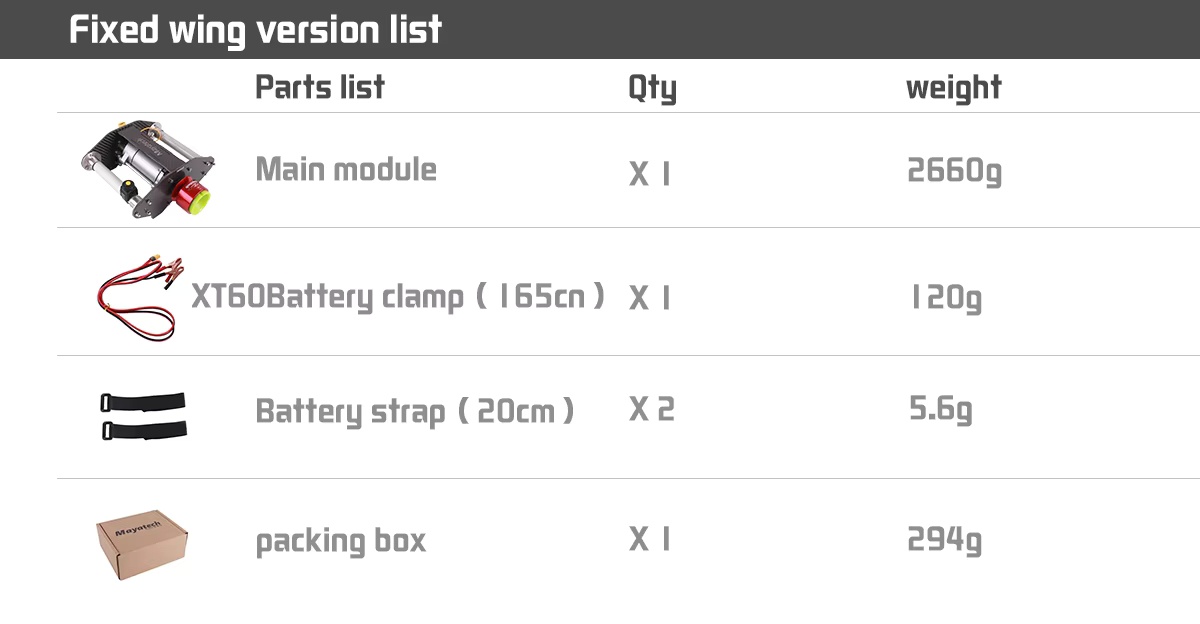Click the "2660g" weight value
Image resolution: width=1200 pixels, height=624 pixels.
tap(954, 172)
